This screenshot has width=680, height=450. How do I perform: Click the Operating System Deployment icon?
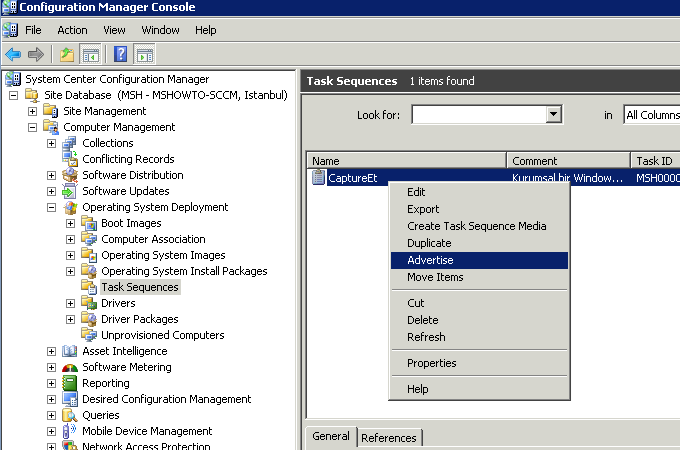(70, 207)
